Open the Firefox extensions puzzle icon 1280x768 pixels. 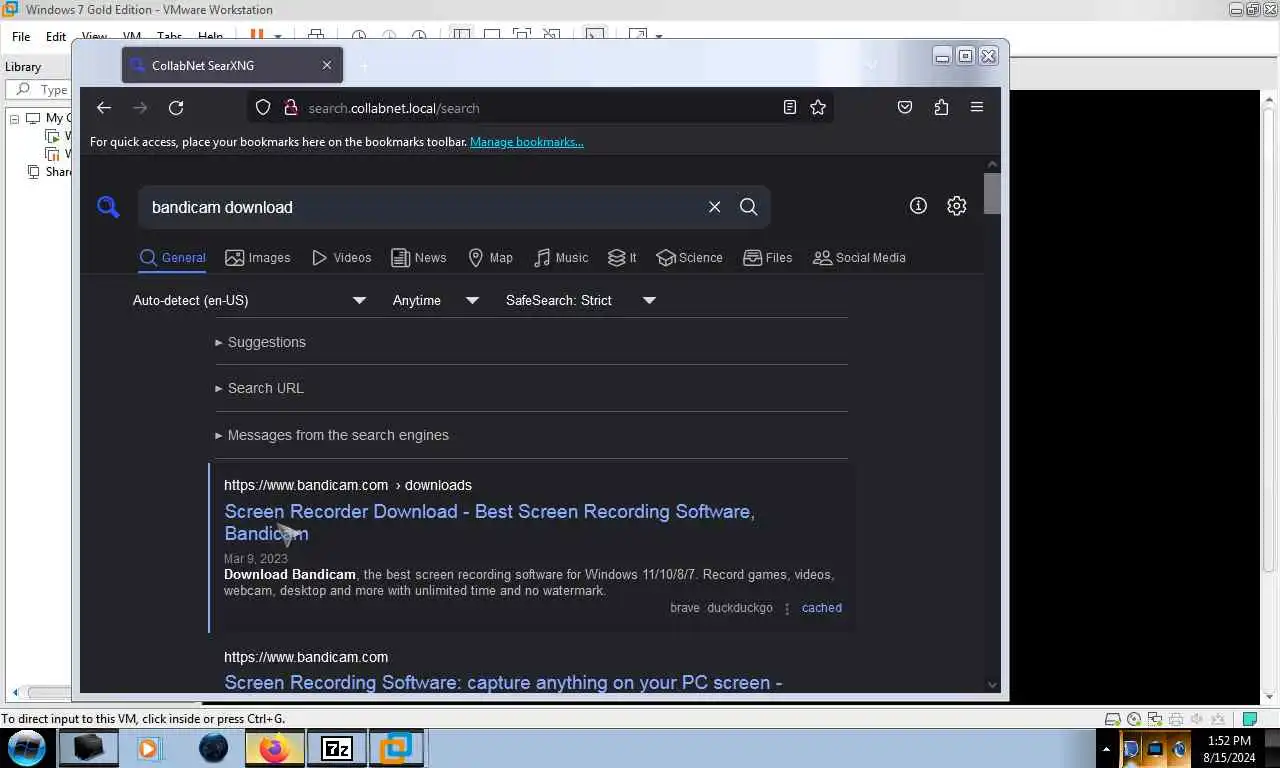click(941, 107)
